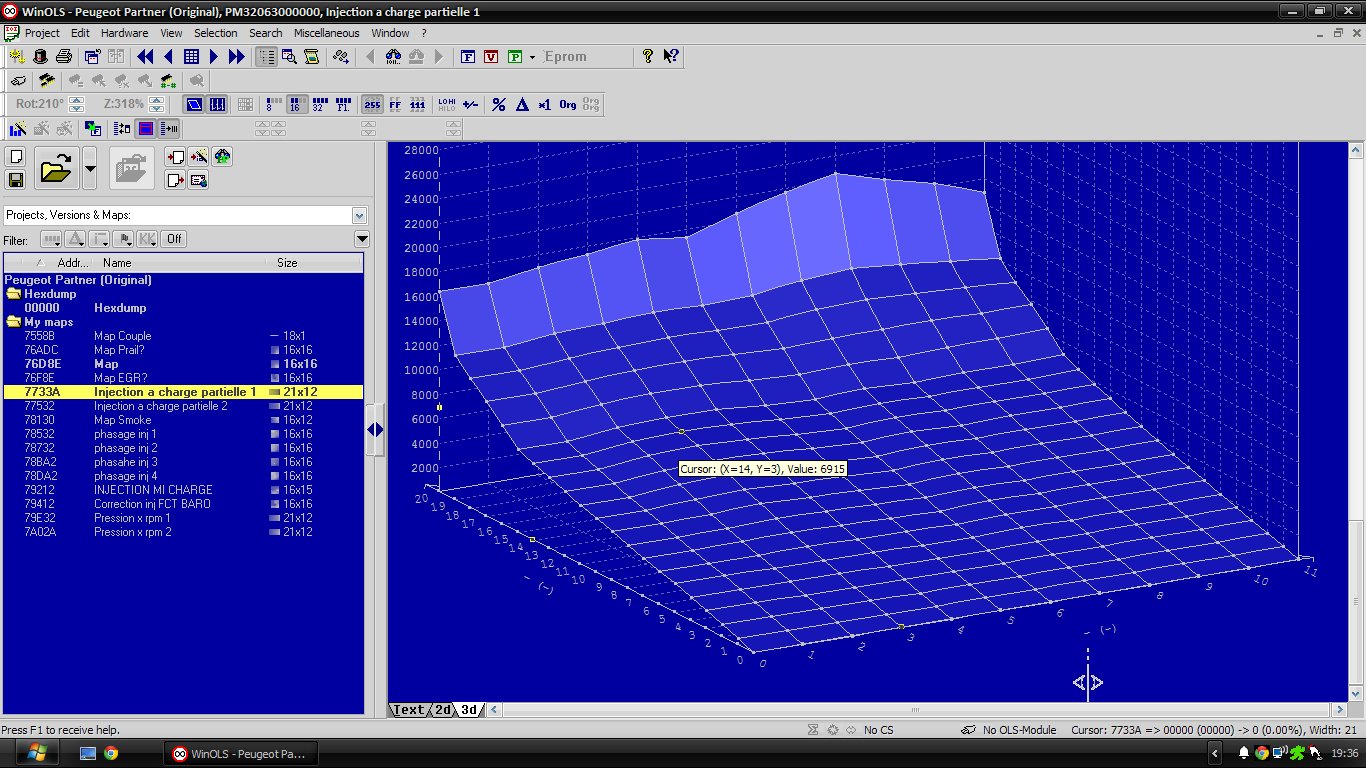1366x768 pixels.
Task: Open the Hardware menu
Action: [124, 33]
